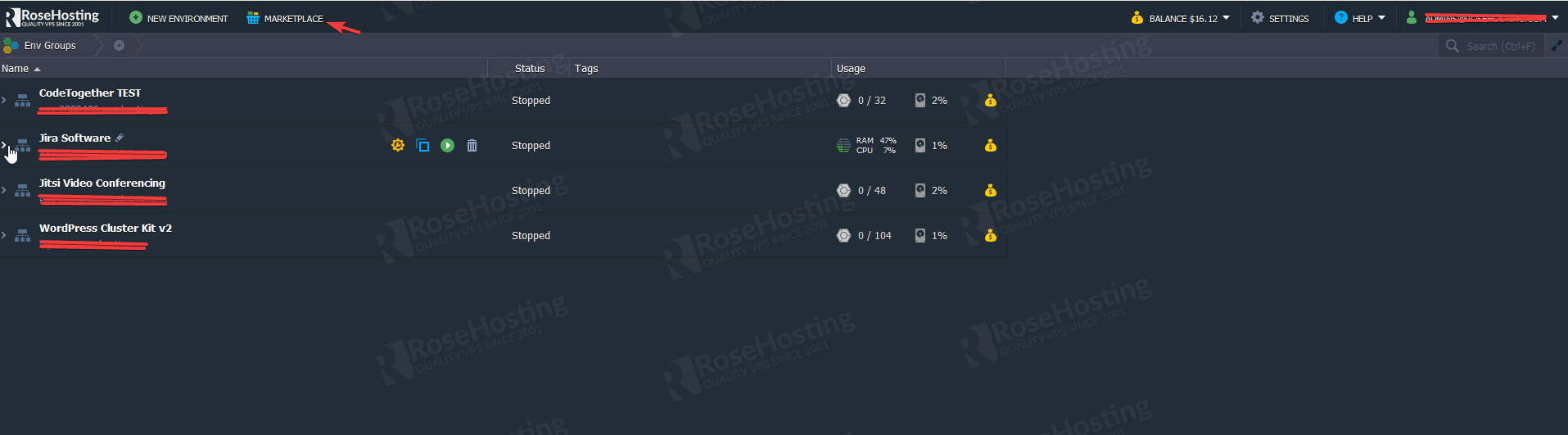1568x435 pixels.
Task: Delete the Jira Software environment
Action: pyautogui.click(x=472, y=145)
